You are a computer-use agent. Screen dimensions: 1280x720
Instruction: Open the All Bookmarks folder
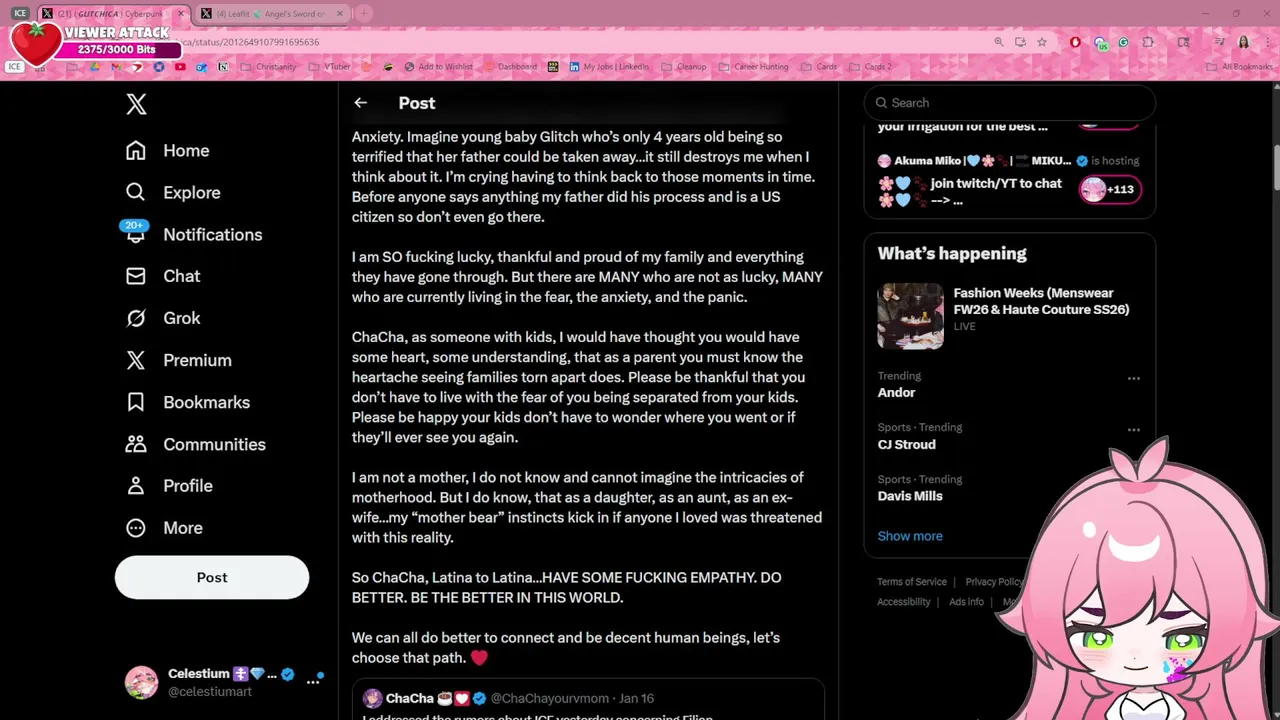[x=1240, y=67]
